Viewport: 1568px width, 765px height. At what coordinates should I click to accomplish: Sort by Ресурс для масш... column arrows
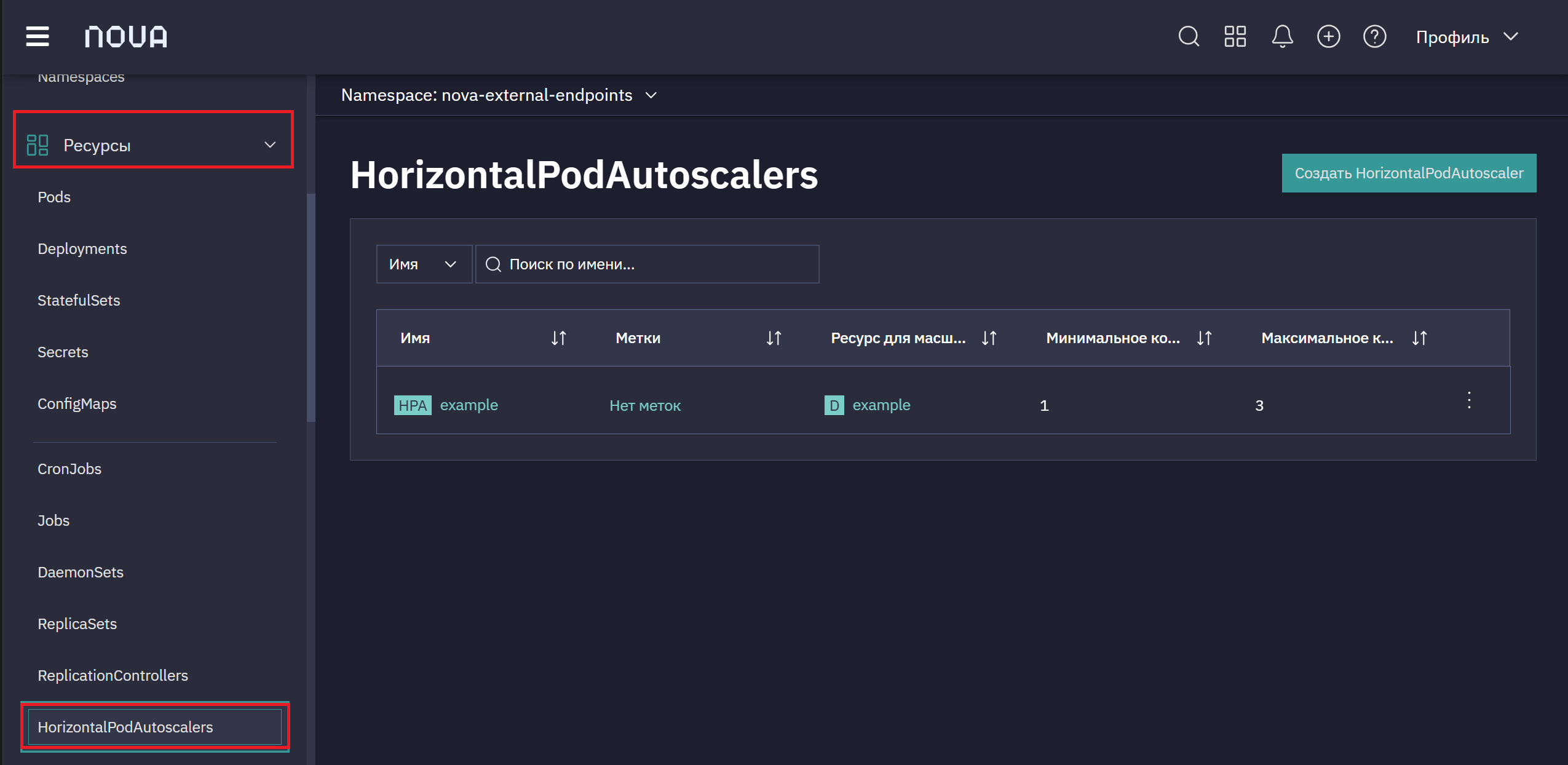[x=989, y=338]
